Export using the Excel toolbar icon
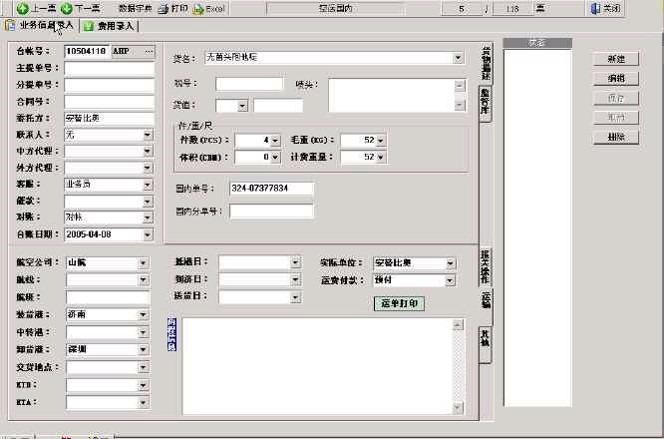664x439 pixels. pos(198,8)
